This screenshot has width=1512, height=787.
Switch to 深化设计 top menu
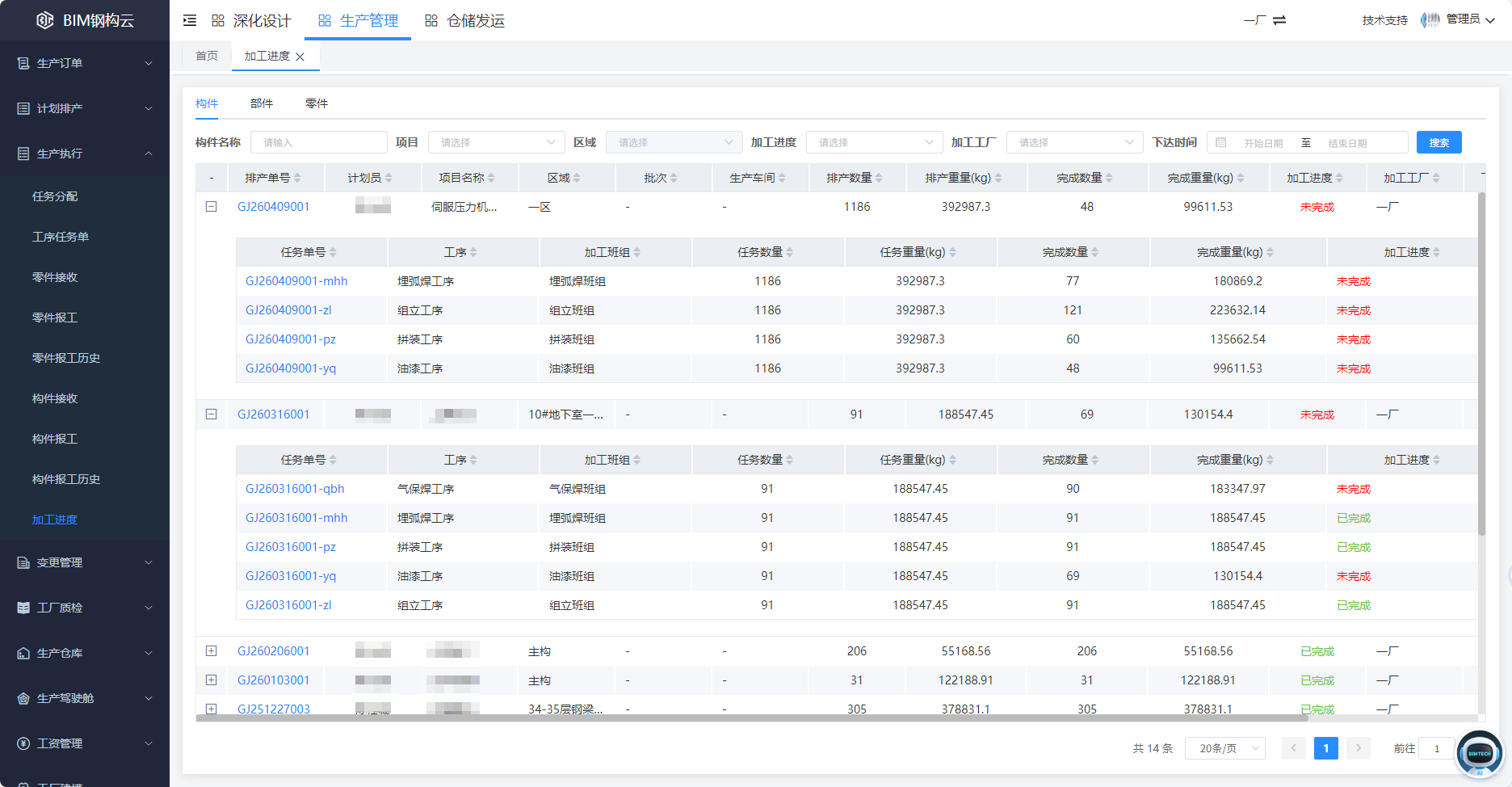(251, 20)
